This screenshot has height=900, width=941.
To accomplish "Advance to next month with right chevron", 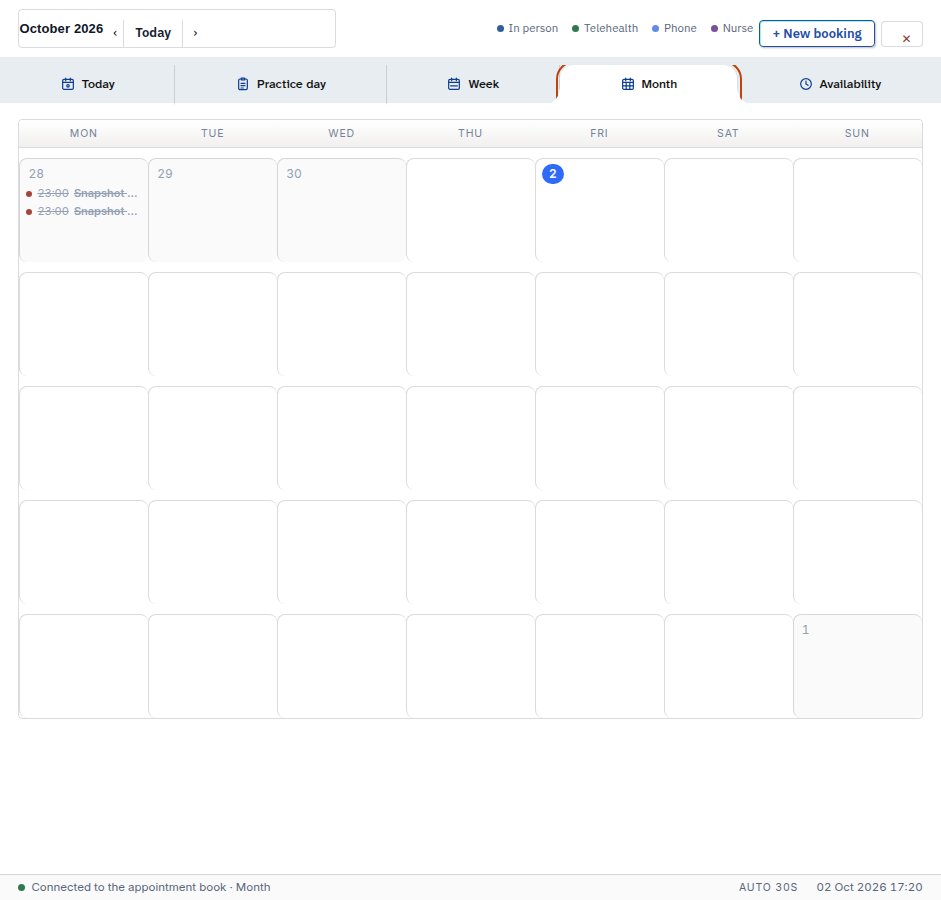I will coord(195,33).
